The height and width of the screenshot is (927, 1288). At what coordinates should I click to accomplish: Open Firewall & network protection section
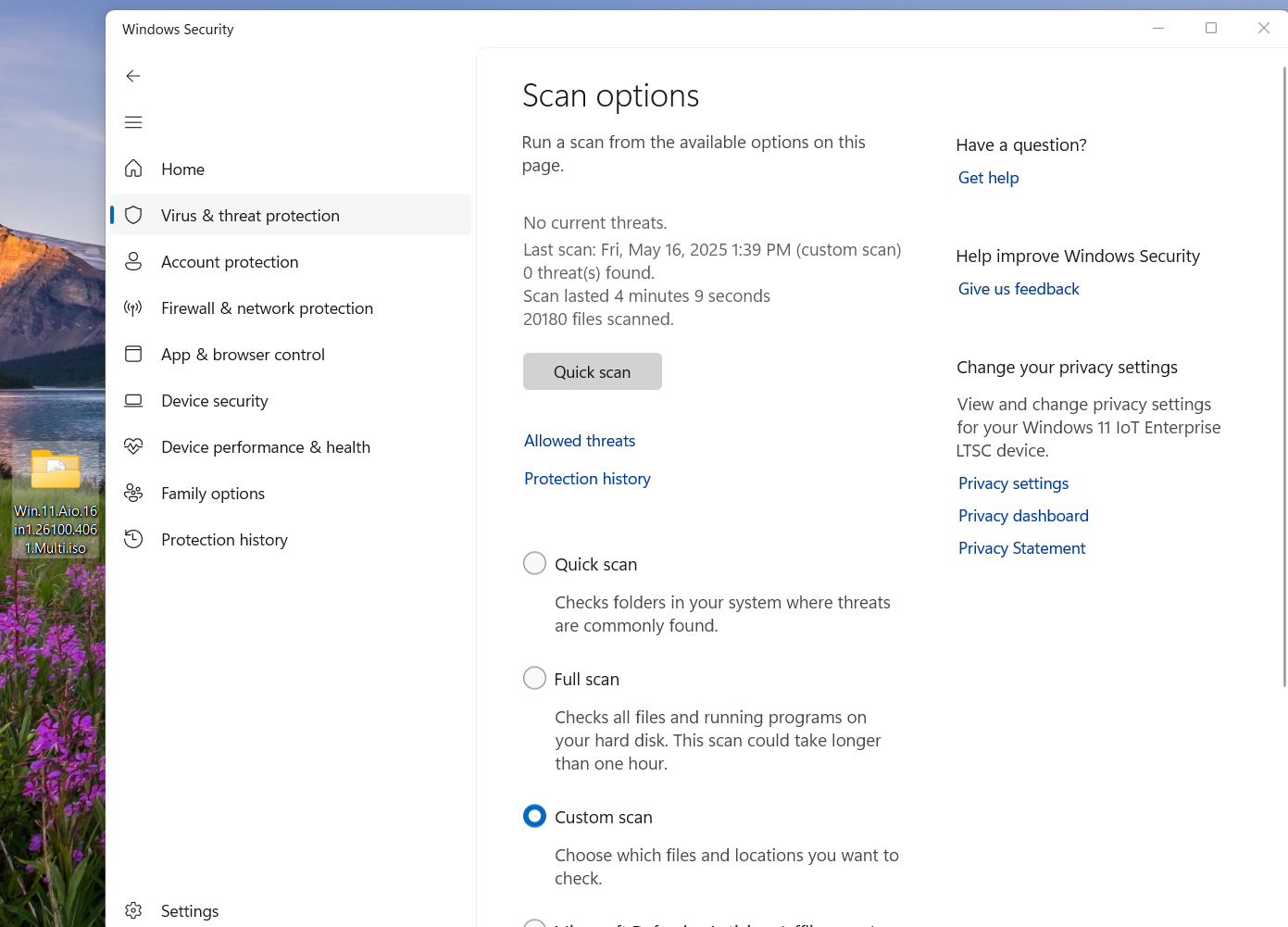coord(291,307)
